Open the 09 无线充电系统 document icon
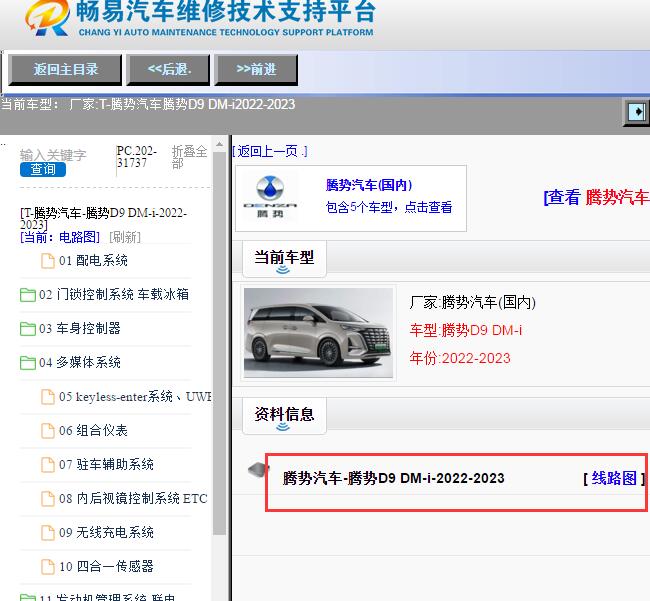 point(48,533)
